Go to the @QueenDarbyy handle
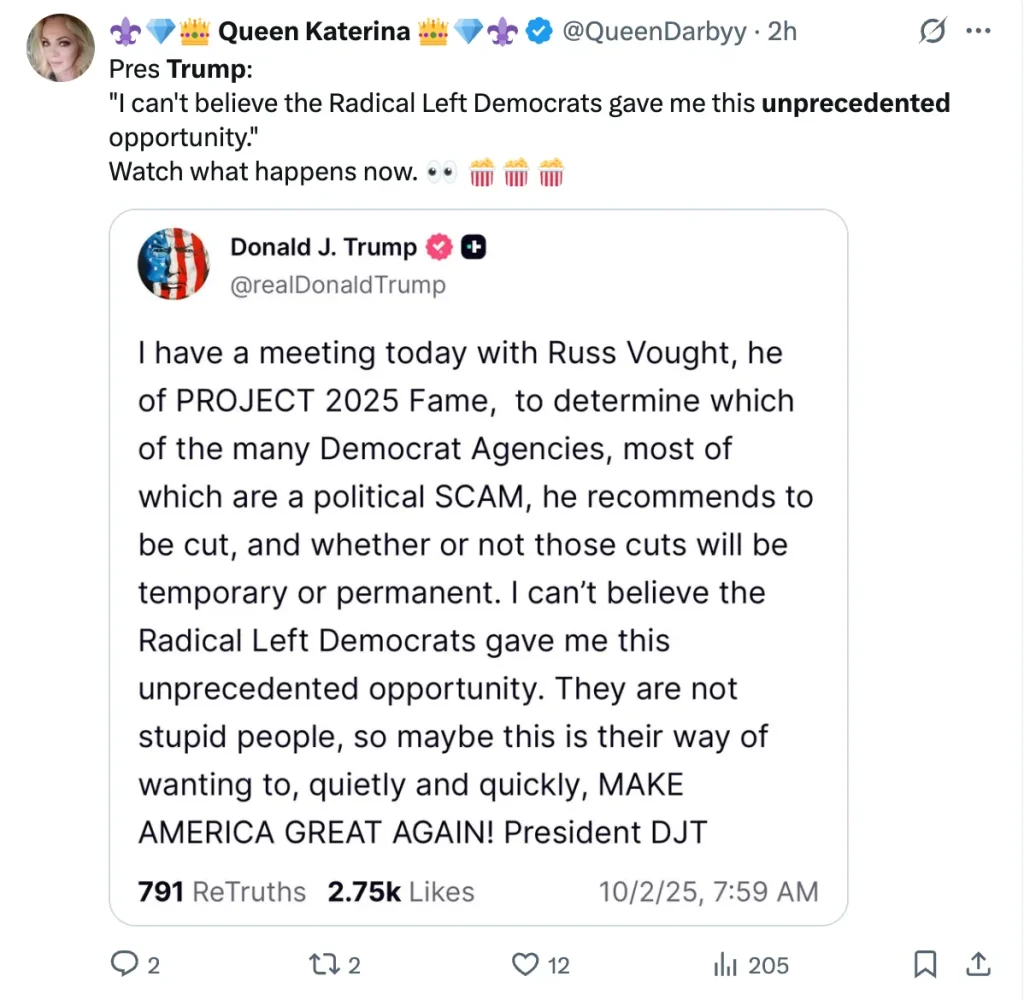Screen dimensions: 1024x1000 coord(654,32)
